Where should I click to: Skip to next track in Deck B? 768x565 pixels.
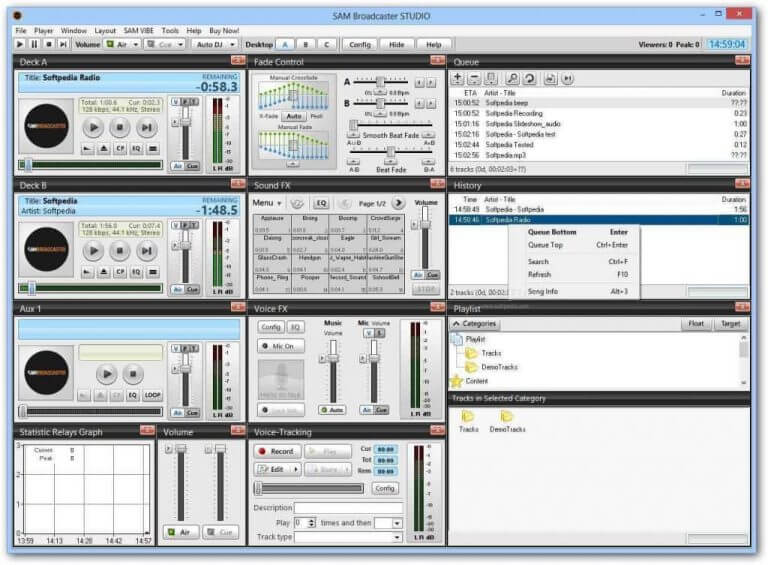tap(146, 251)
